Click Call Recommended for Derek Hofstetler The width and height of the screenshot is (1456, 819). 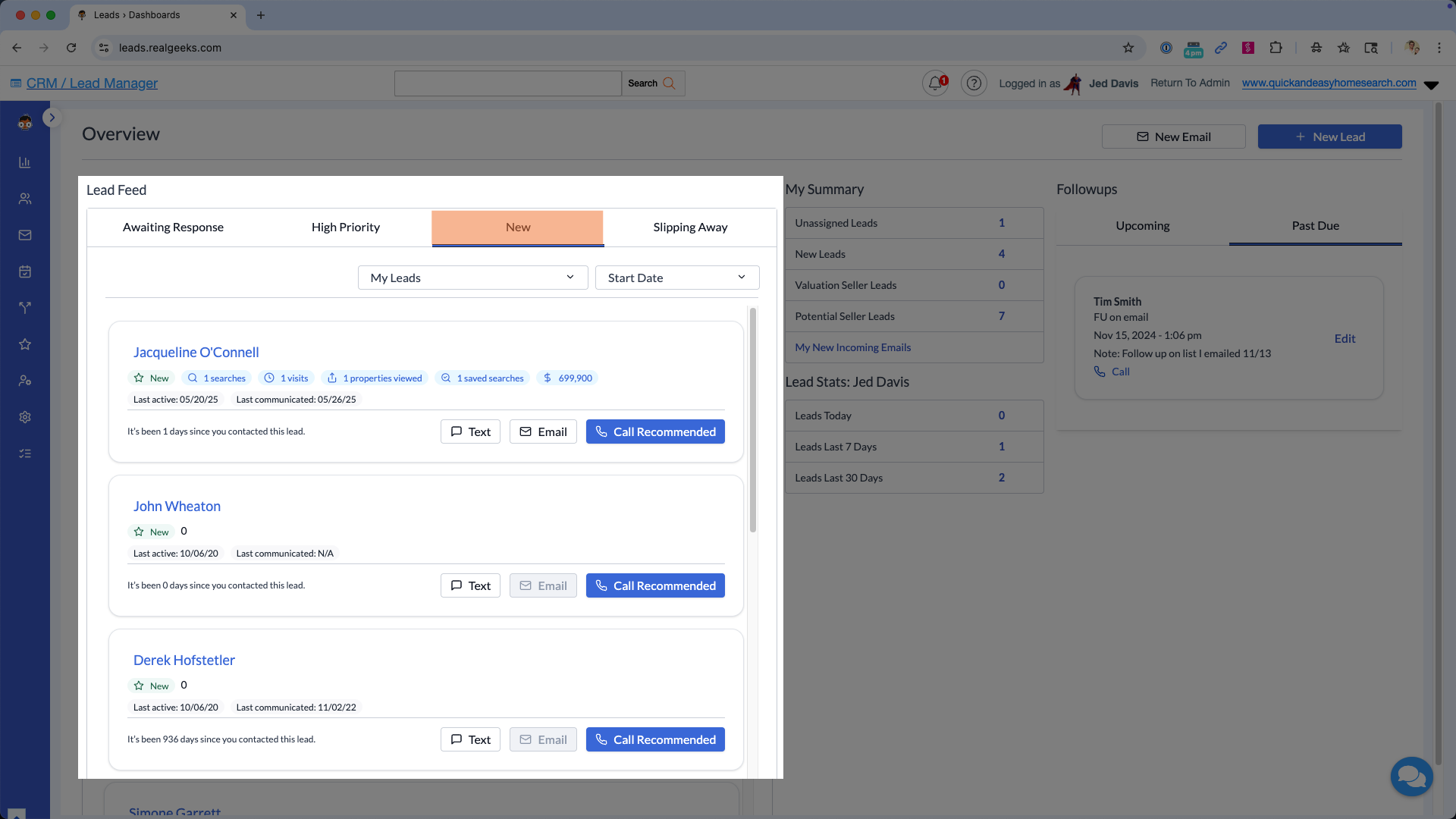point(655,739)
